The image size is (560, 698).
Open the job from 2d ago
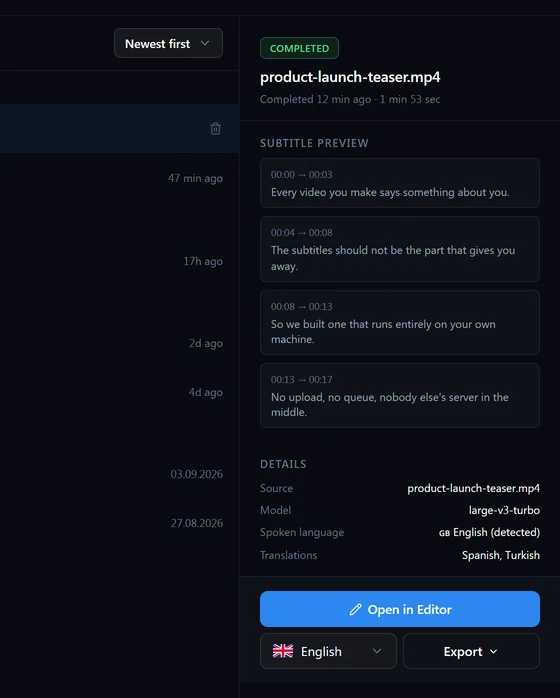coord(120,343)
